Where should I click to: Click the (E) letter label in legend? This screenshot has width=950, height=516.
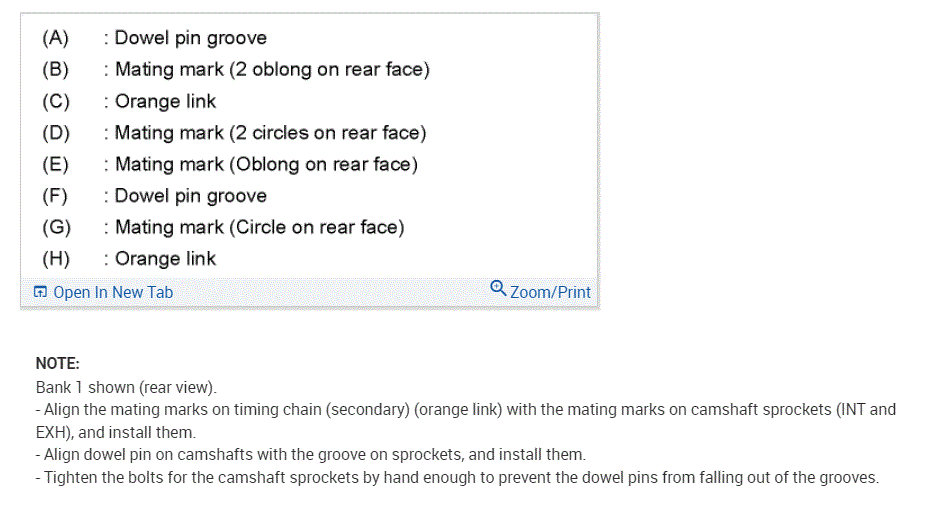click(x=56, y=164)
